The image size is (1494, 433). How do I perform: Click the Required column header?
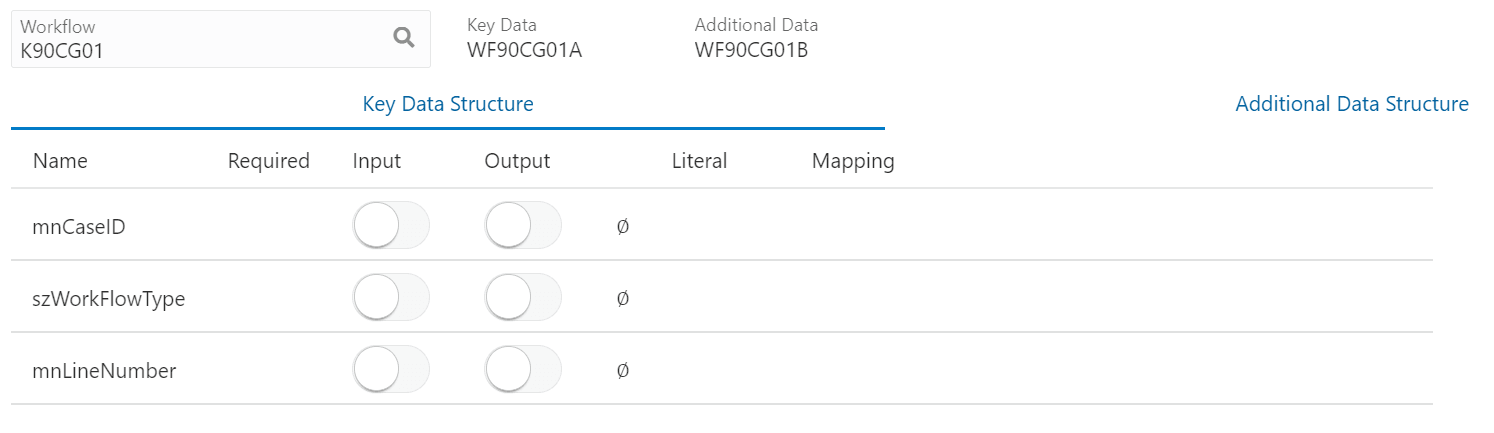click(268, 161)
